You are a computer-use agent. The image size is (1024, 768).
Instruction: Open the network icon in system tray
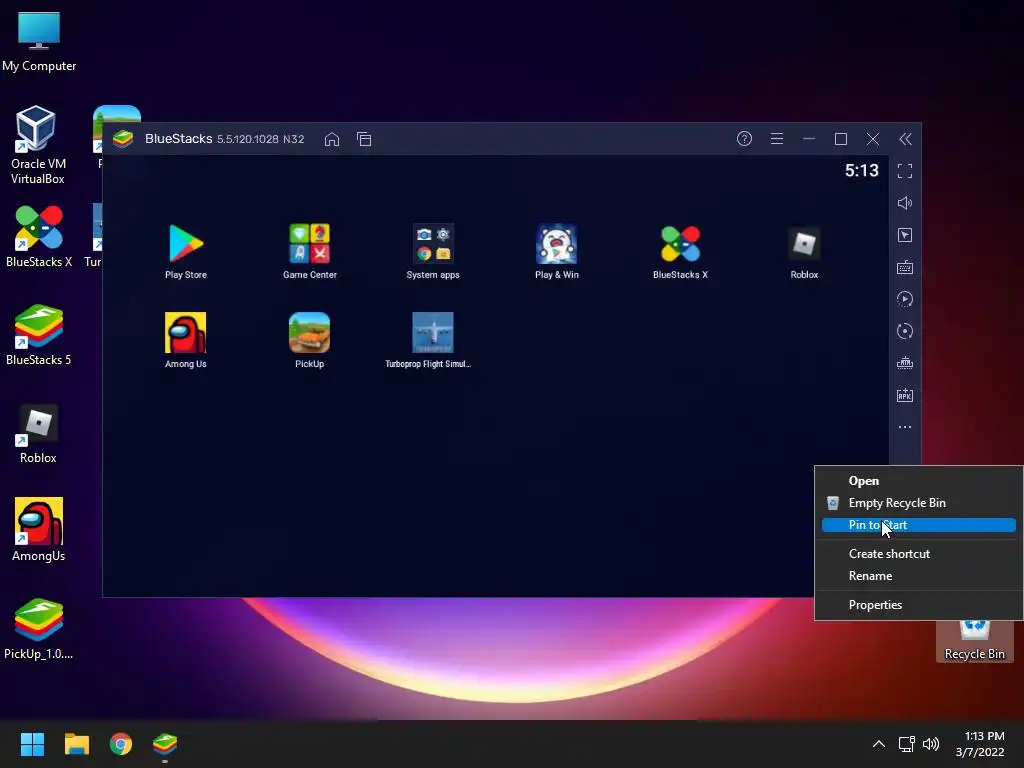906,744
